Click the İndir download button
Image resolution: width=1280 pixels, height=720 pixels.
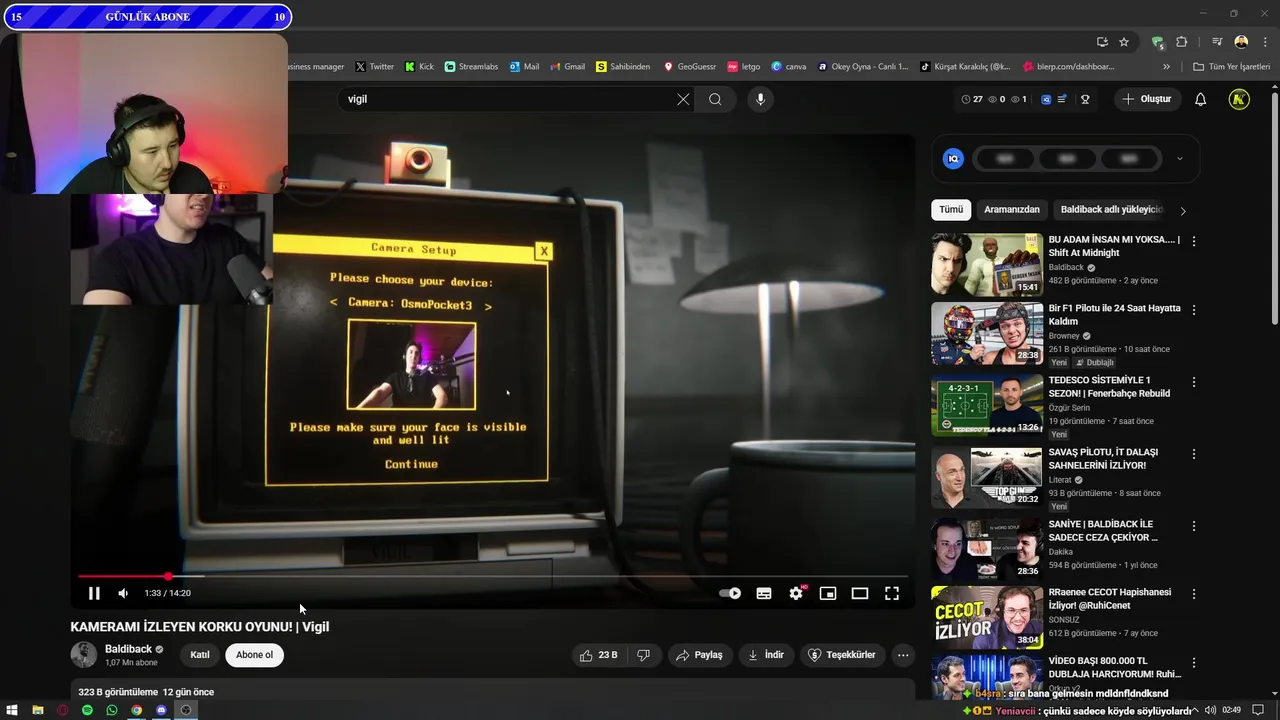pyautogui.click(x=766, y=655)
